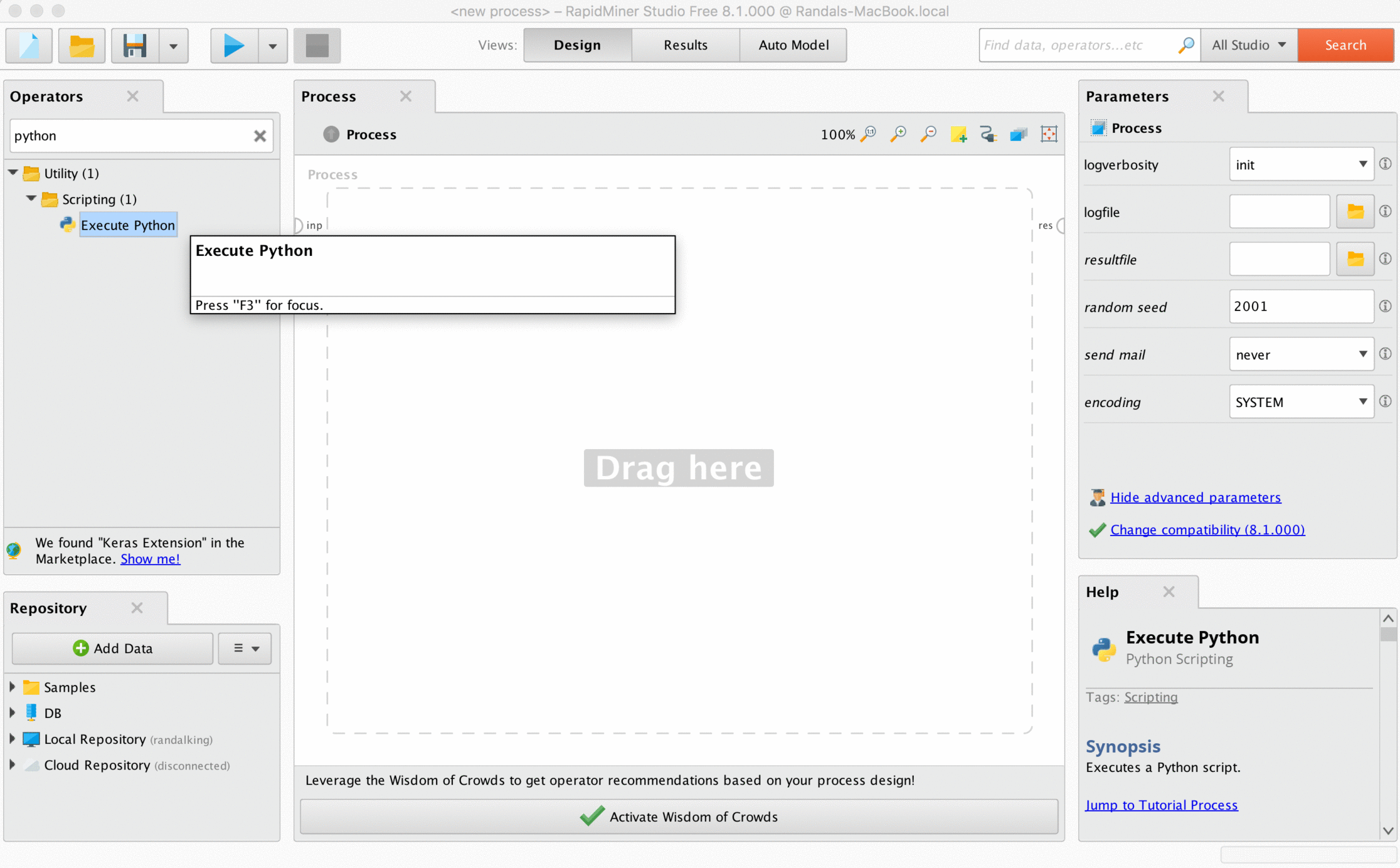Switch to the Results view
The width and height of the screenshot is (1400, 868).
pyautogui.click(x=686, y=45)
